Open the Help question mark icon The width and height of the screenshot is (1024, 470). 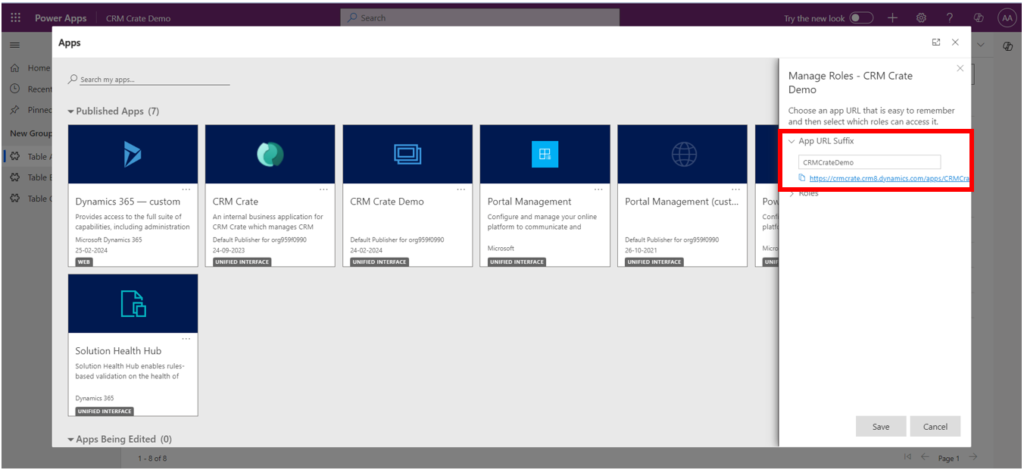click(x=950, y=18)
